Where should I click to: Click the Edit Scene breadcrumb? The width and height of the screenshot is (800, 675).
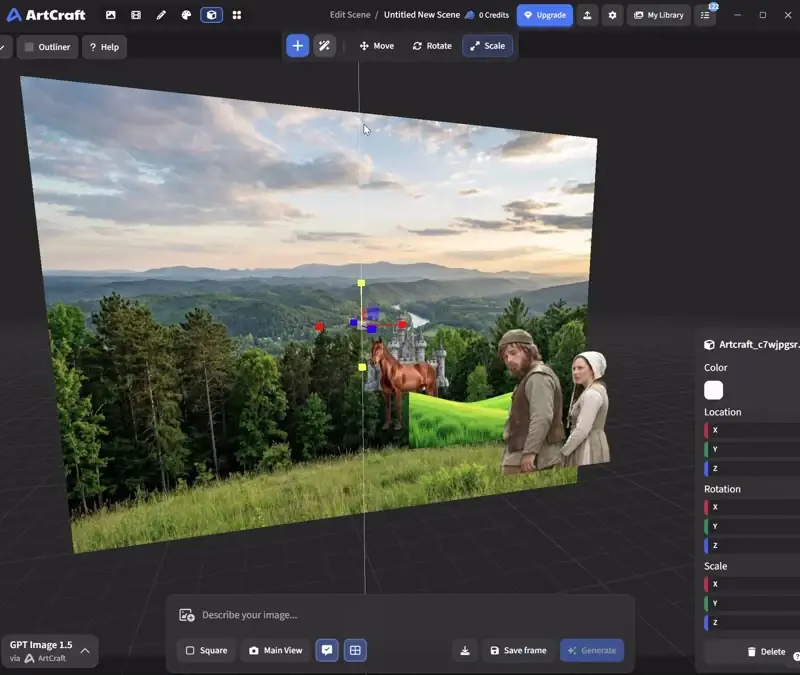point(350,15)
